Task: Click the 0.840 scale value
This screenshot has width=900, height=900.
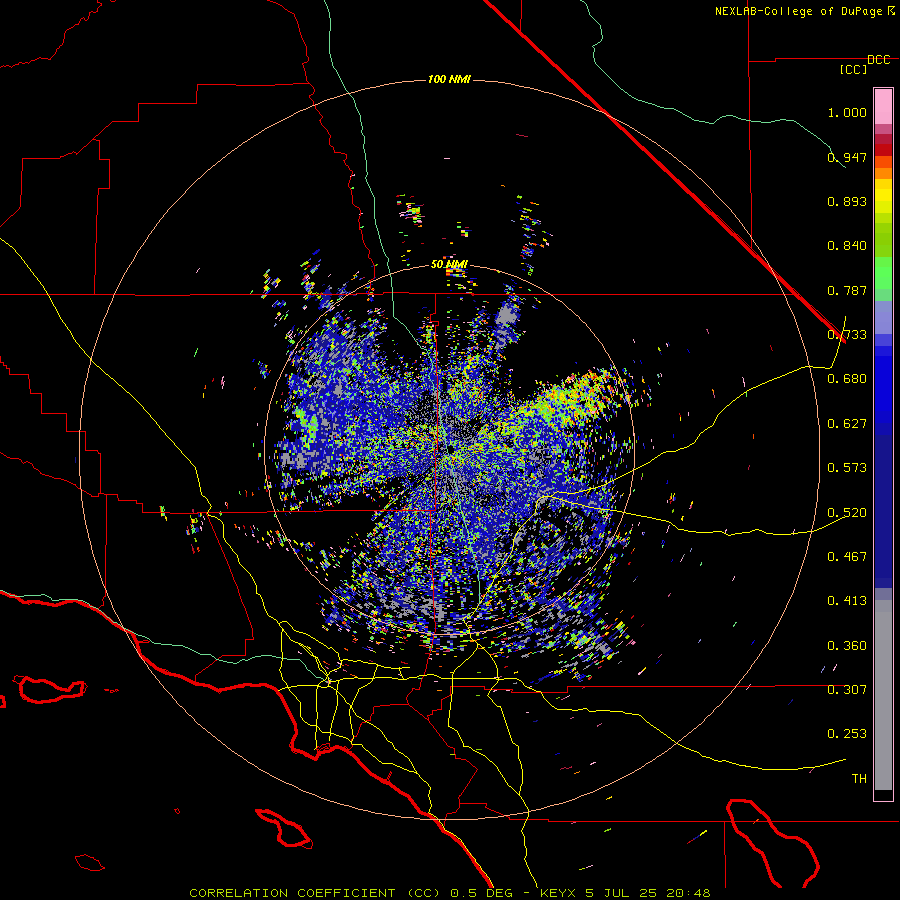Action: click(847, 246)
